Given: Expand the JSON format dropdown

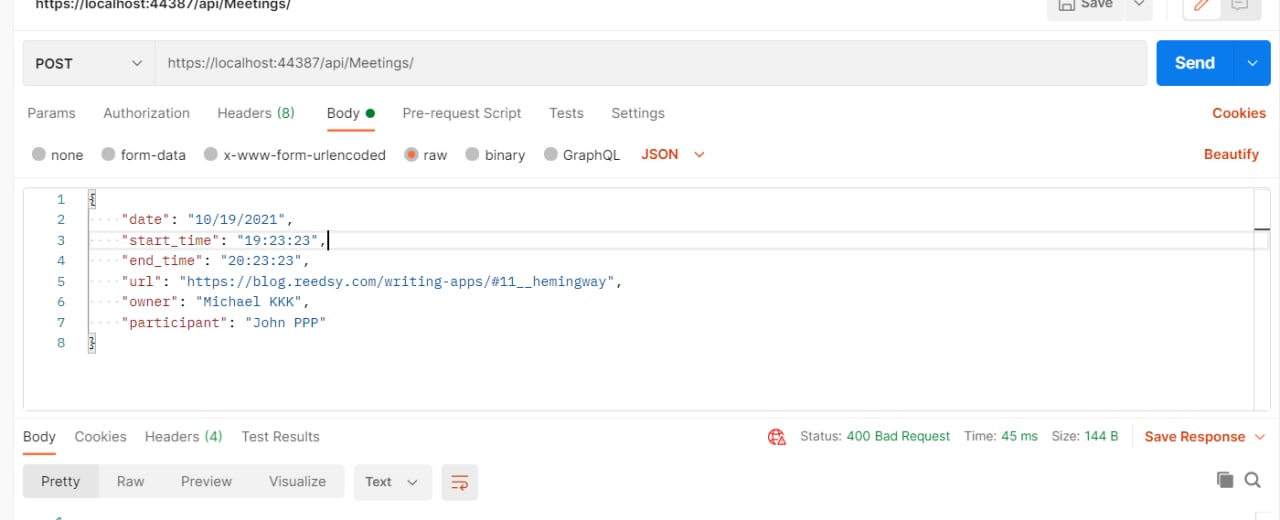Looking at the screenshot, I should (673, 155).
